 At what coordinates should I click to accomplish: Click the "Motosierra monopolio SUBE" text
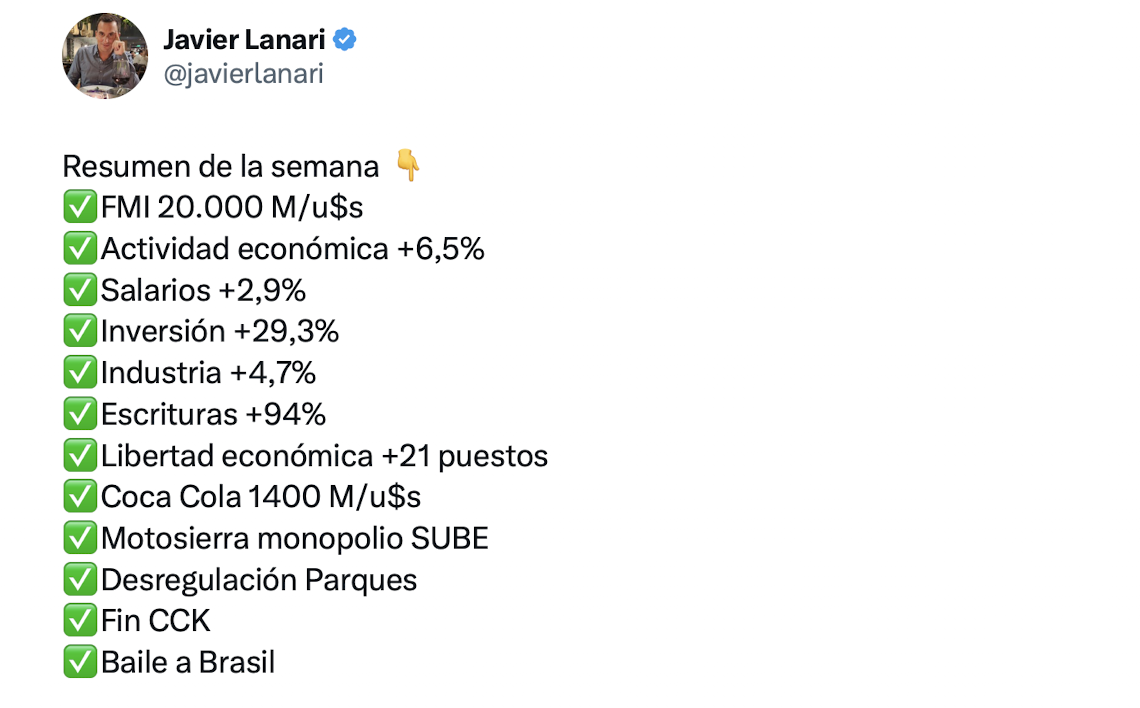[295, 539]
